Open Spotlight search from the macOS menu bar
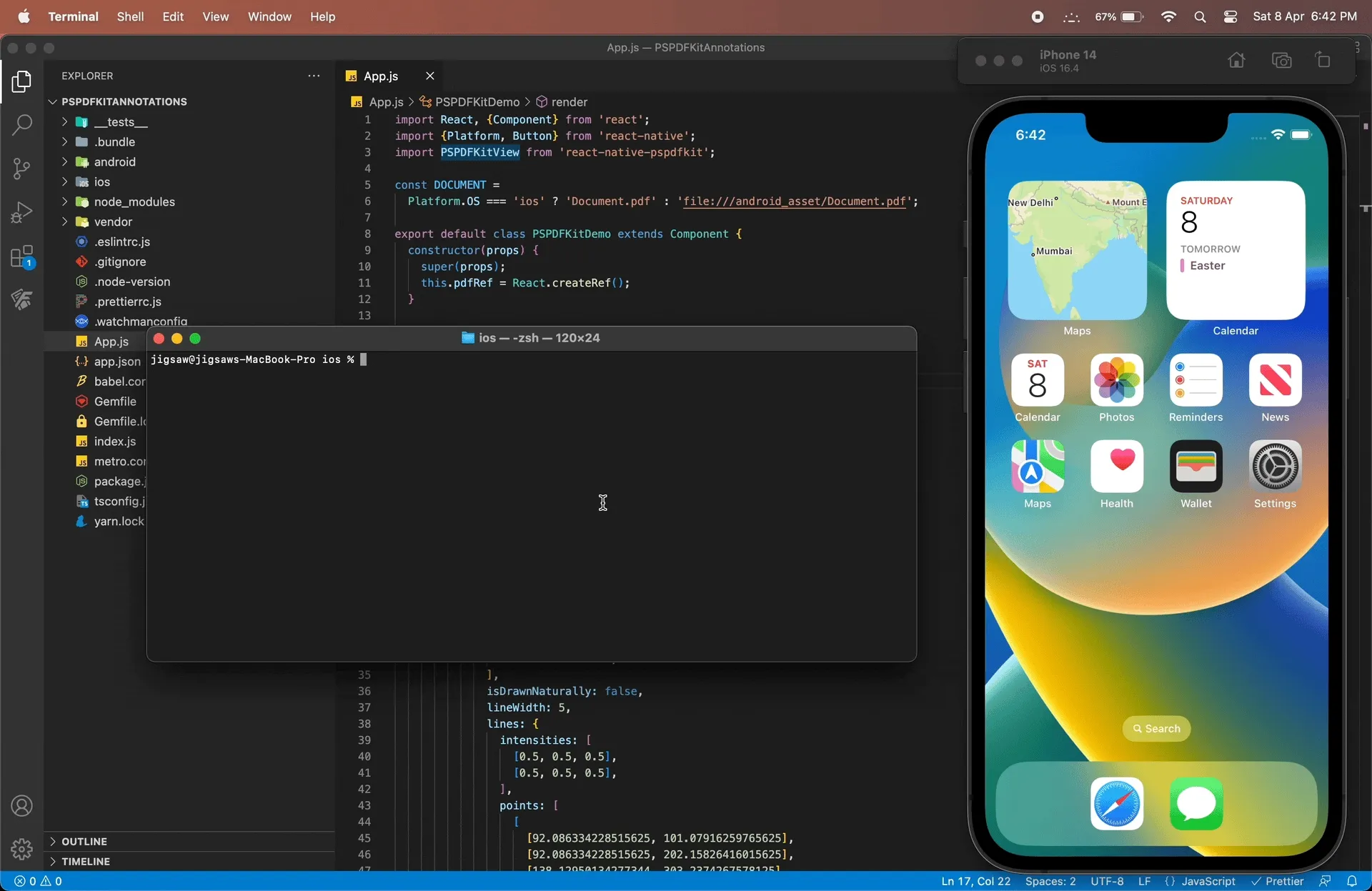Screen dimensions: 1372x891 [x=1200, y=16]
